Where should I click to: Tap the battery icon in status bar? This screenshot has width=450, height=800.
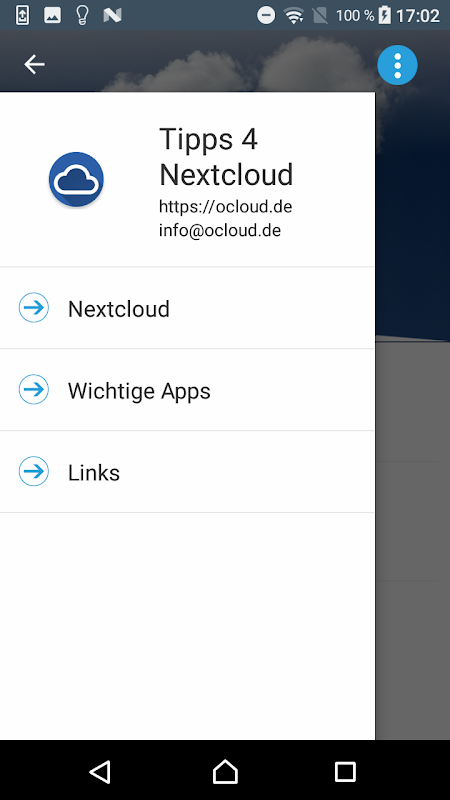tap(385, 15)
